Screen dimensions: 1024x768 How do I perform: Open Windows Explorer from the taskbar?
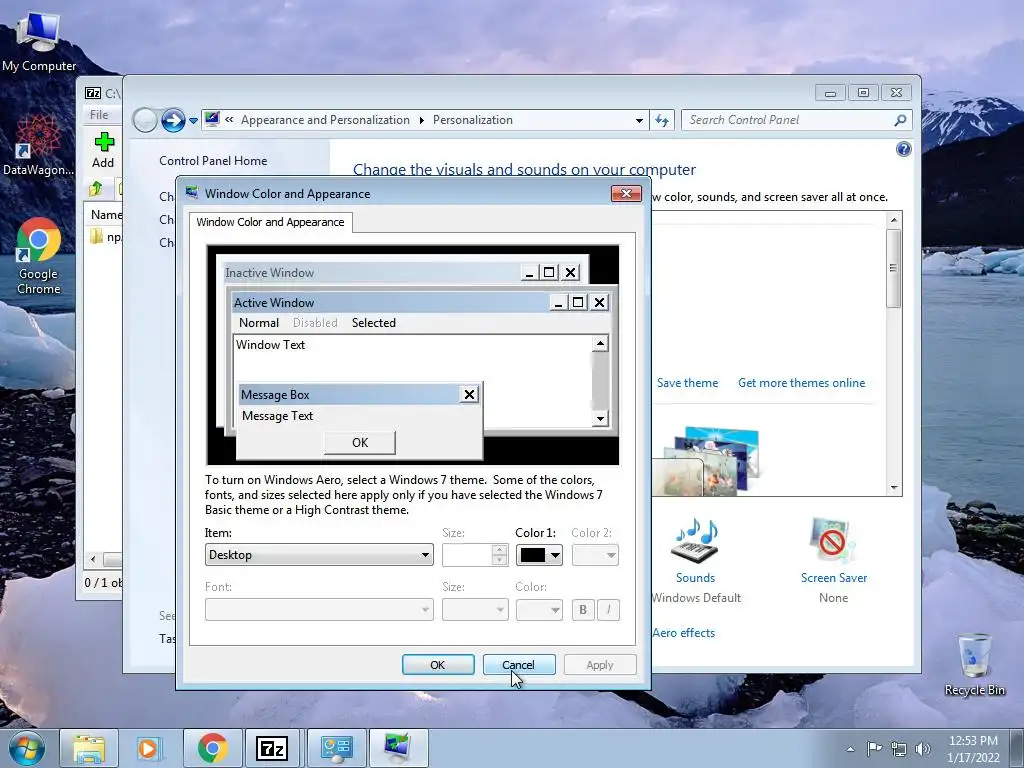[89, 748]
